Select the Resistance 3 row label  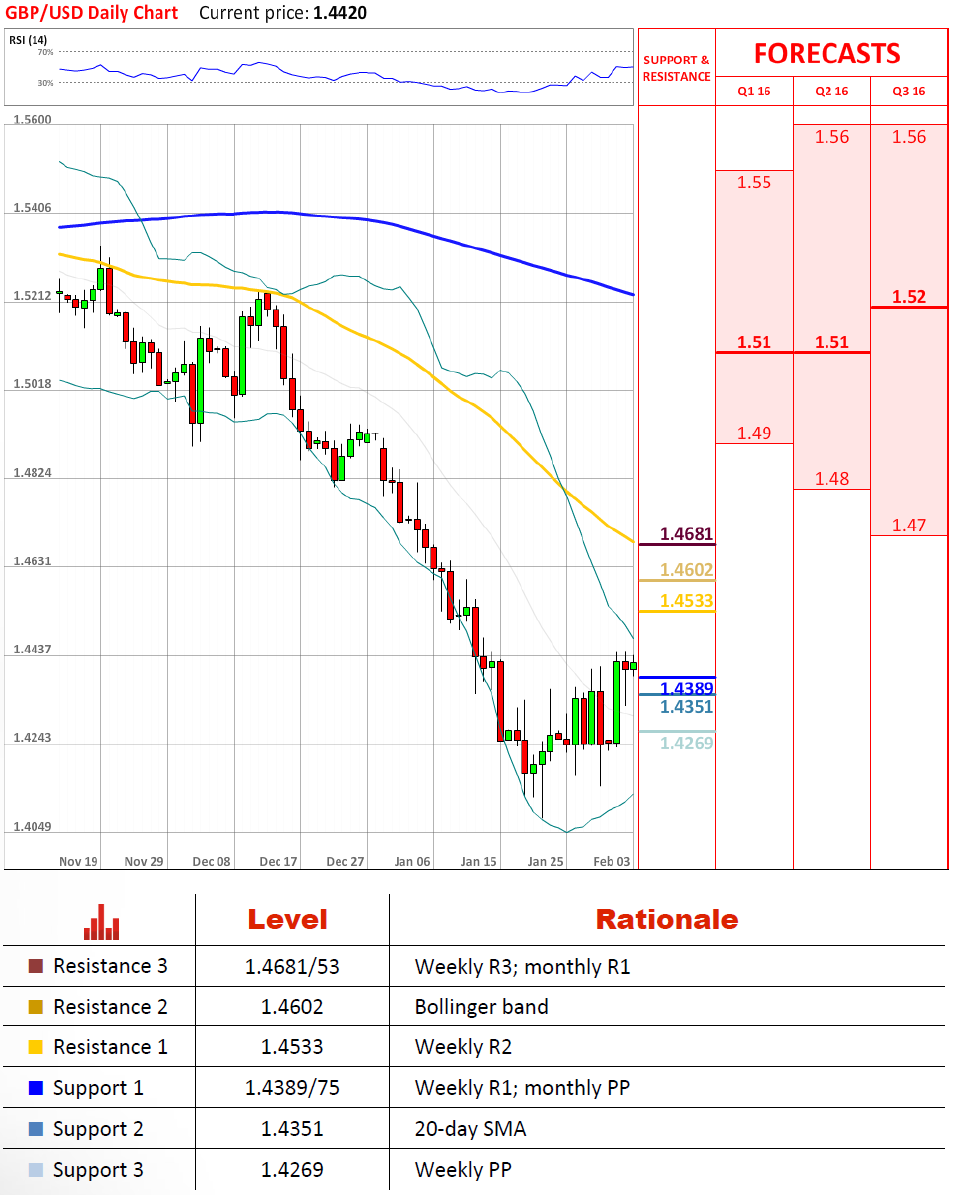111,966
